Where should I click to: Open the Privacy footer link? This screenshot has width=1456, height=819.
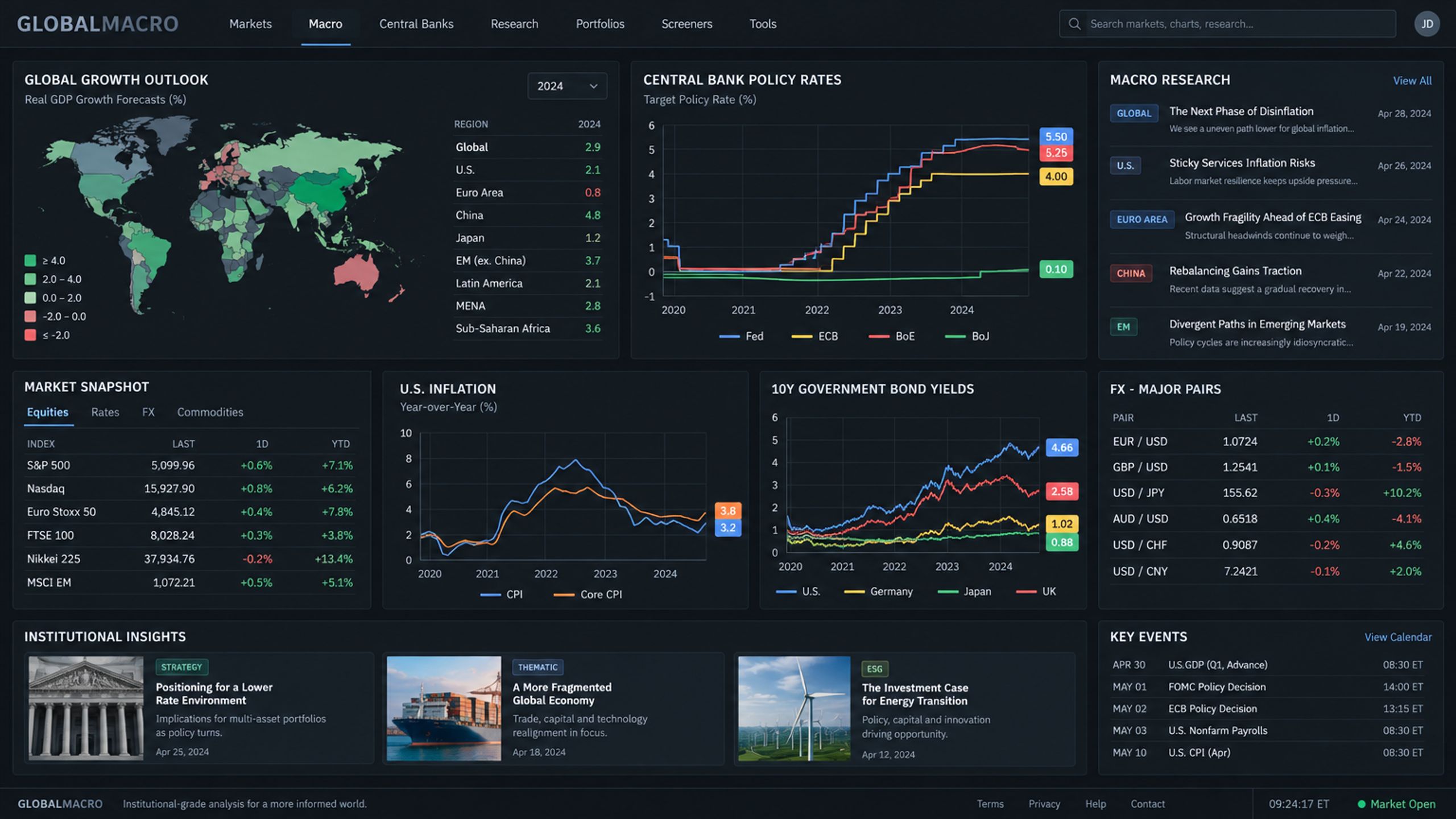1044,804
